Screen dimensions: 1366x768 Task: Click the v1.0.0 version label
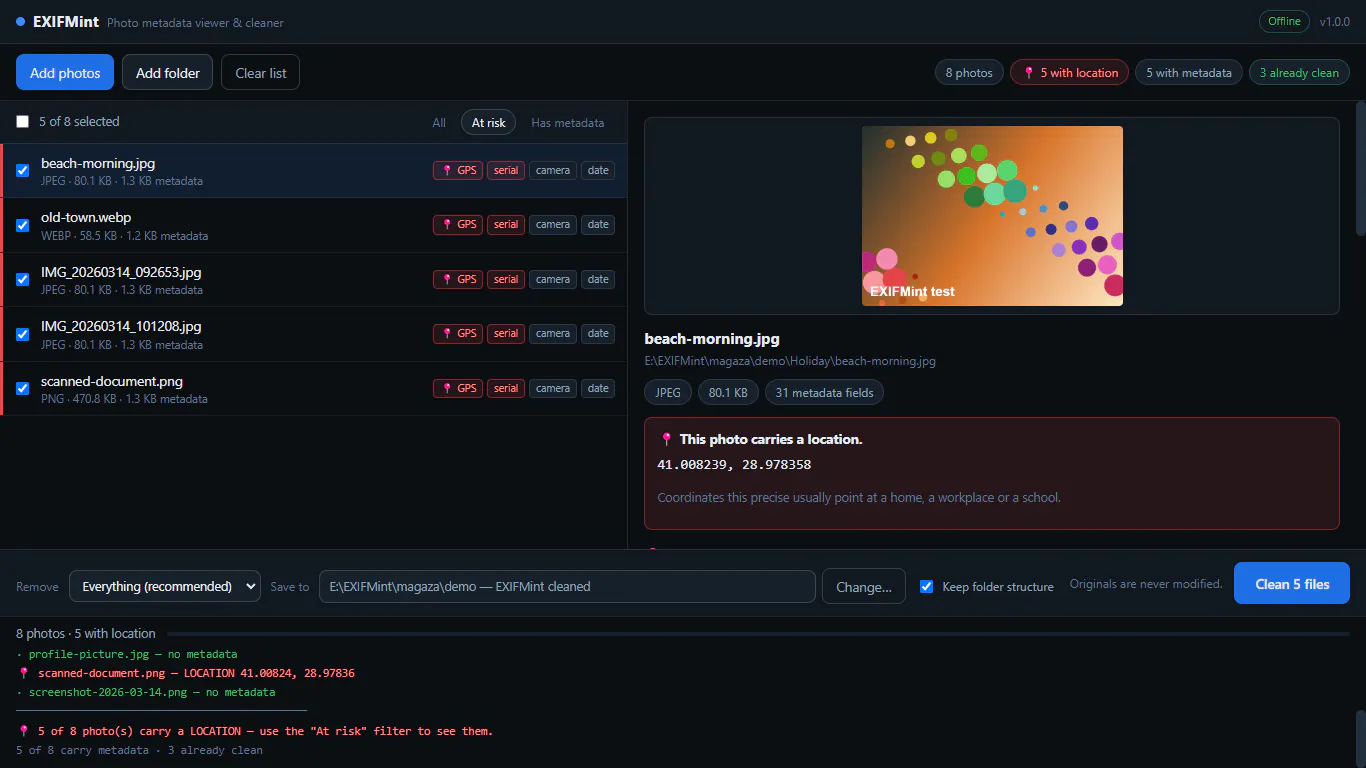click(1334, 21)
